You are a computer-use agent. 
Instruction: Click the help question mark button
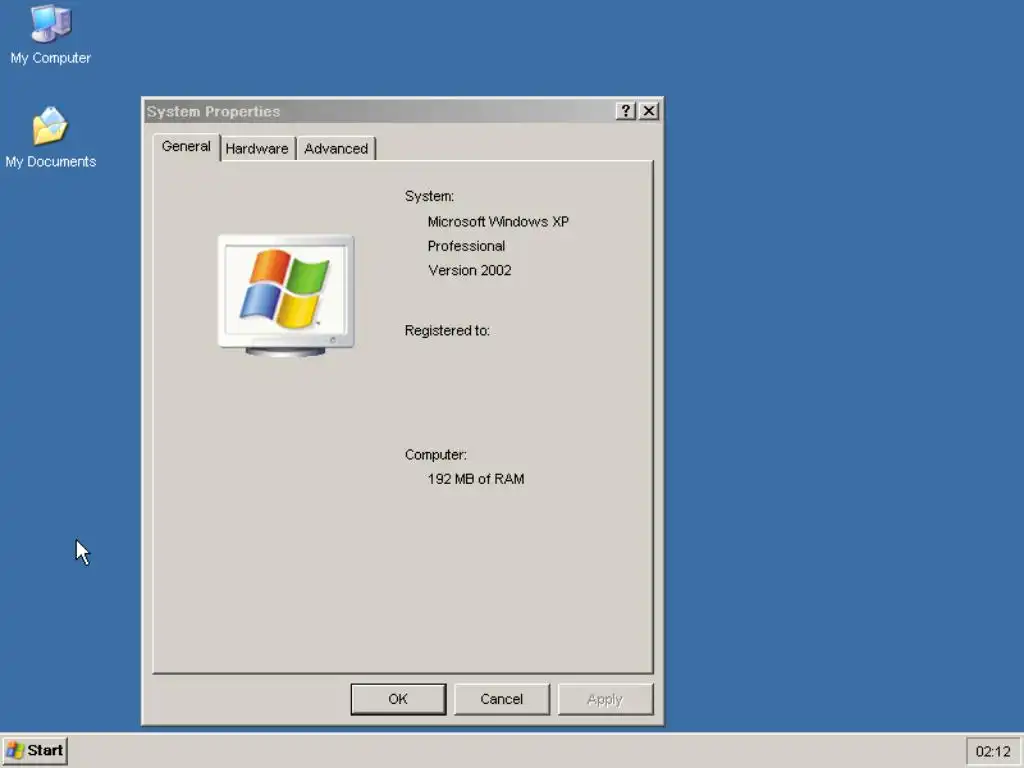[x=625, y=111]
